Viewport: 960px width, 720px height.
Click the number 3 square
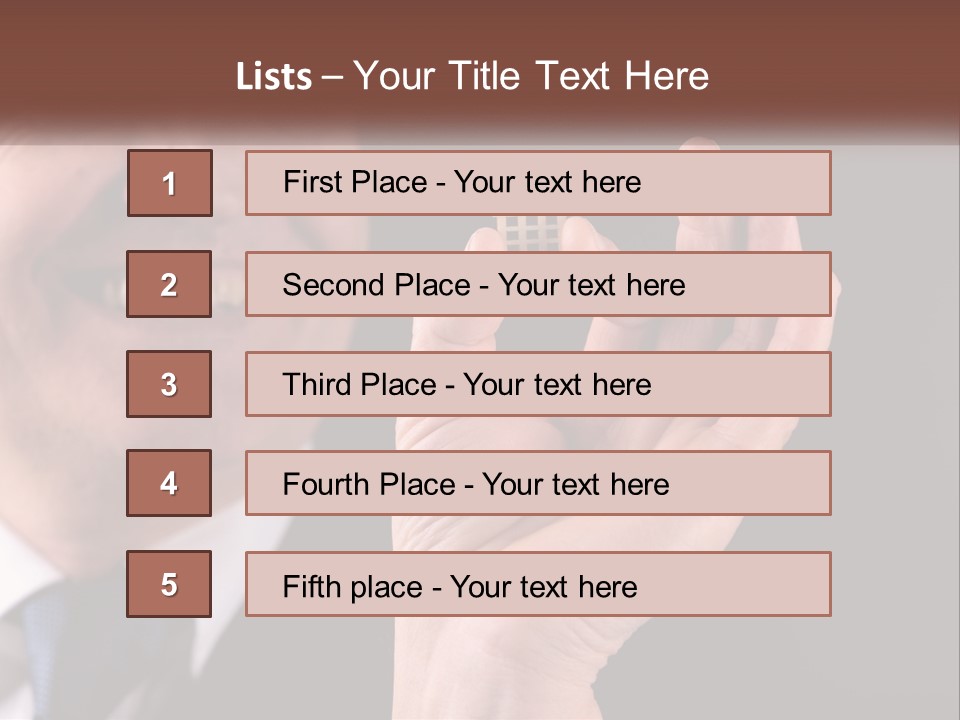point(169,384)
